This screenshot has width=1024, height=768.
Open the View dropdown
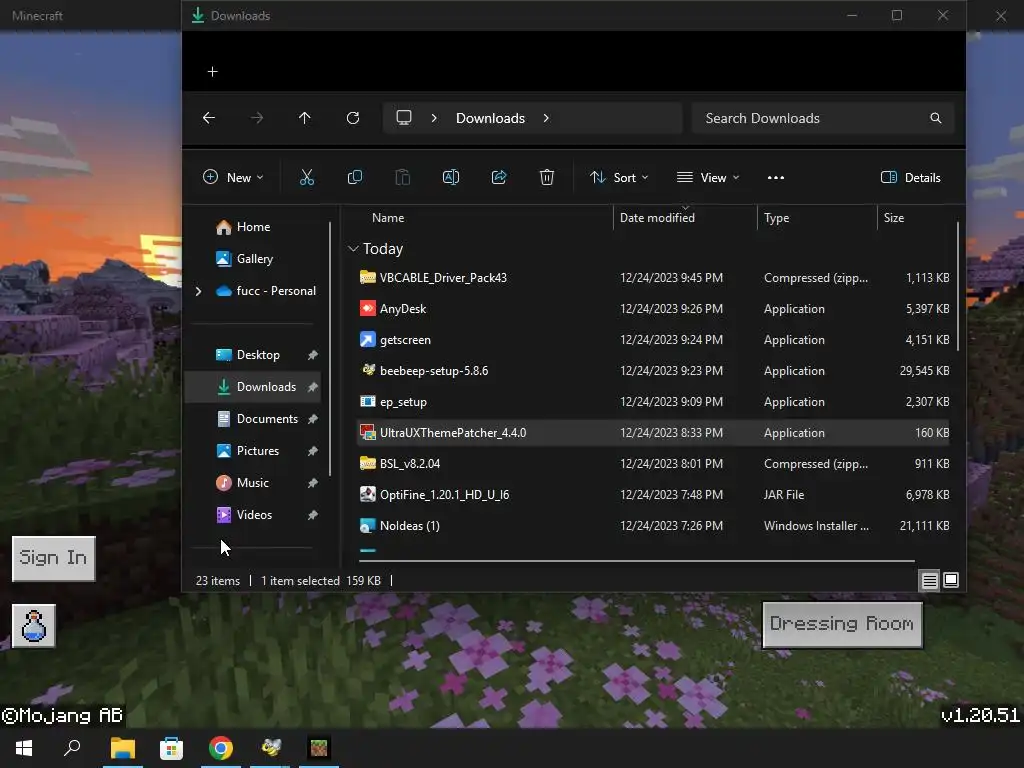708,177
